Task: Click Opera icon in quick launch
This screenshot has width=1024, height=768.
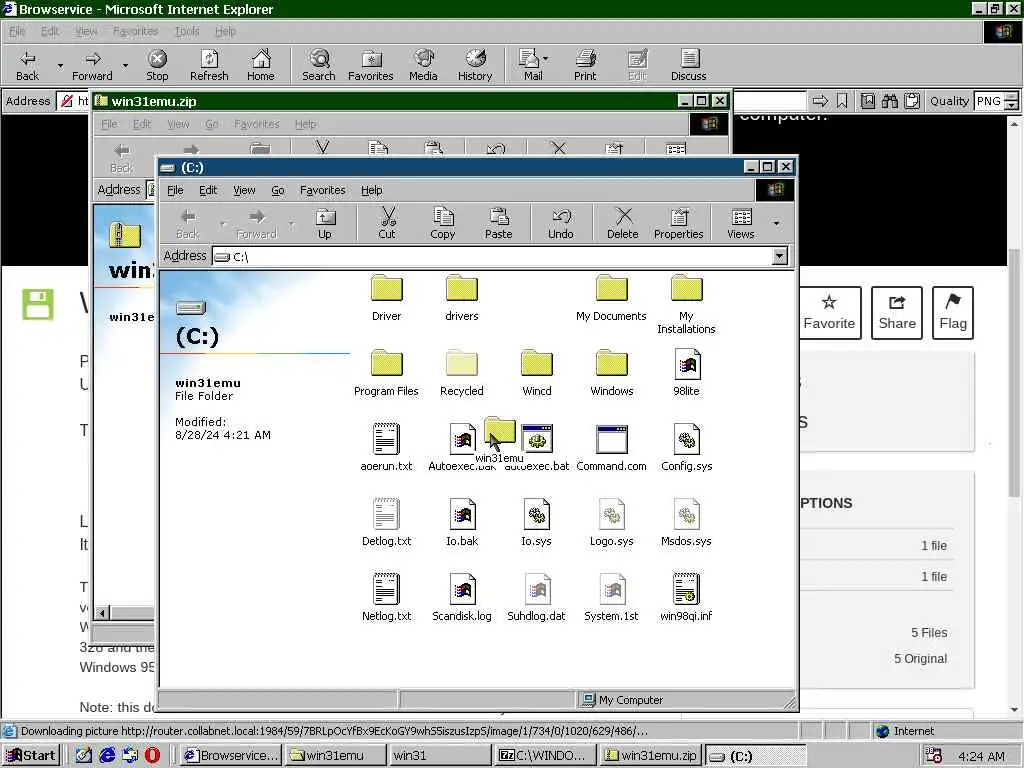Action: point(152,755)
